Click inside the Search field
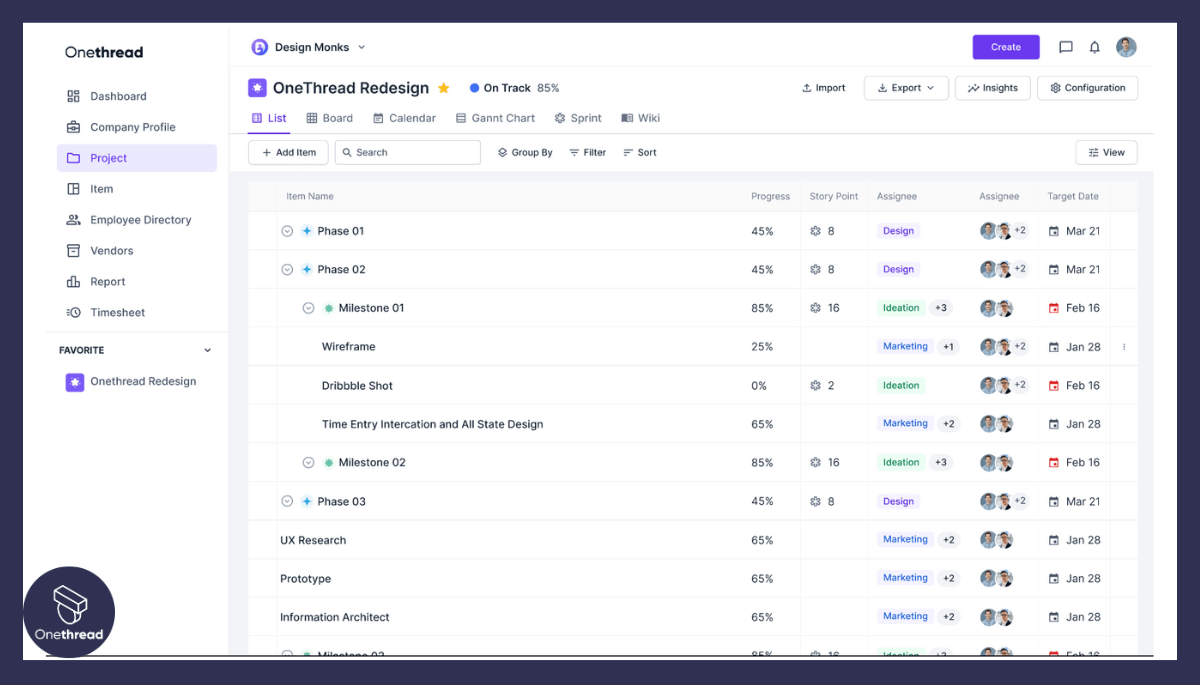 pos(410,152)
